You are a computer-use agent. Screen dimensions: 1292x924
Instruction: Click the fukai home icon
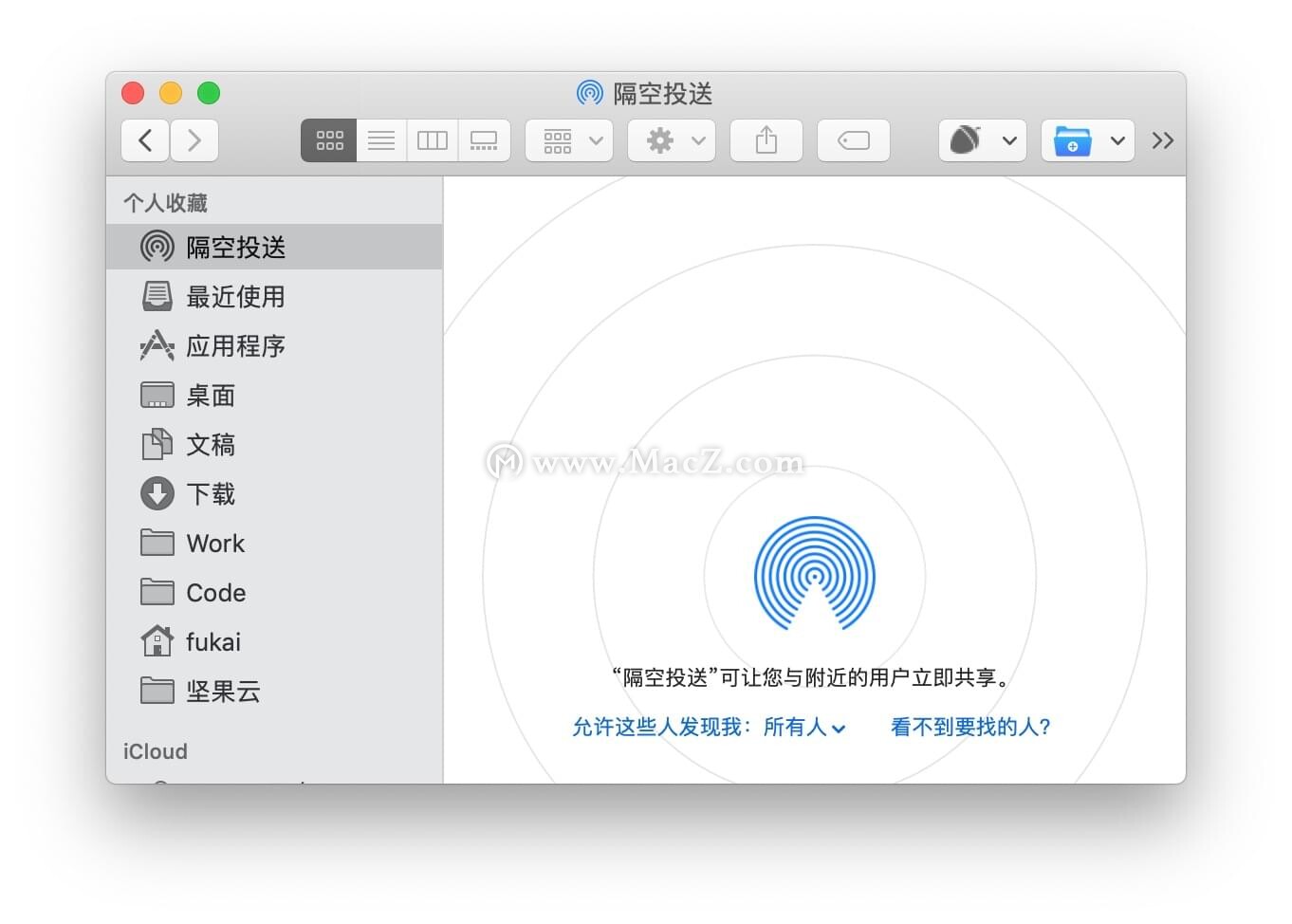point(157,641)
